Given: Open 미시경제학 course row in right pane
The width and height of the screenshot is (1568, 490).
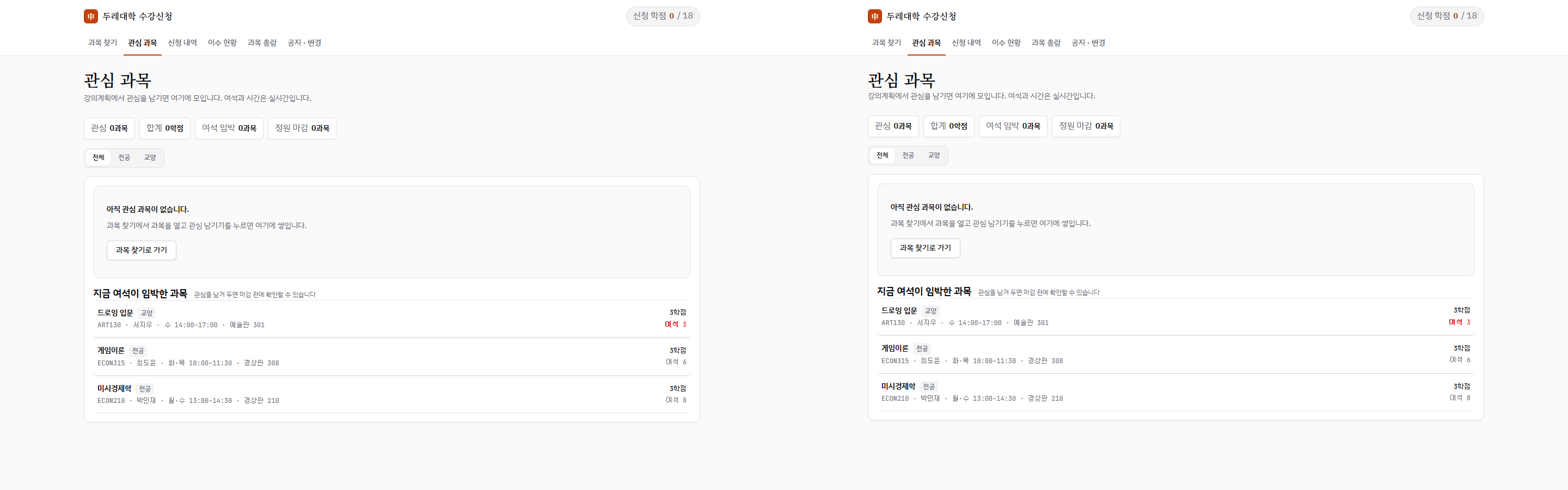Looking at the screenshot, I should 1176,392.
